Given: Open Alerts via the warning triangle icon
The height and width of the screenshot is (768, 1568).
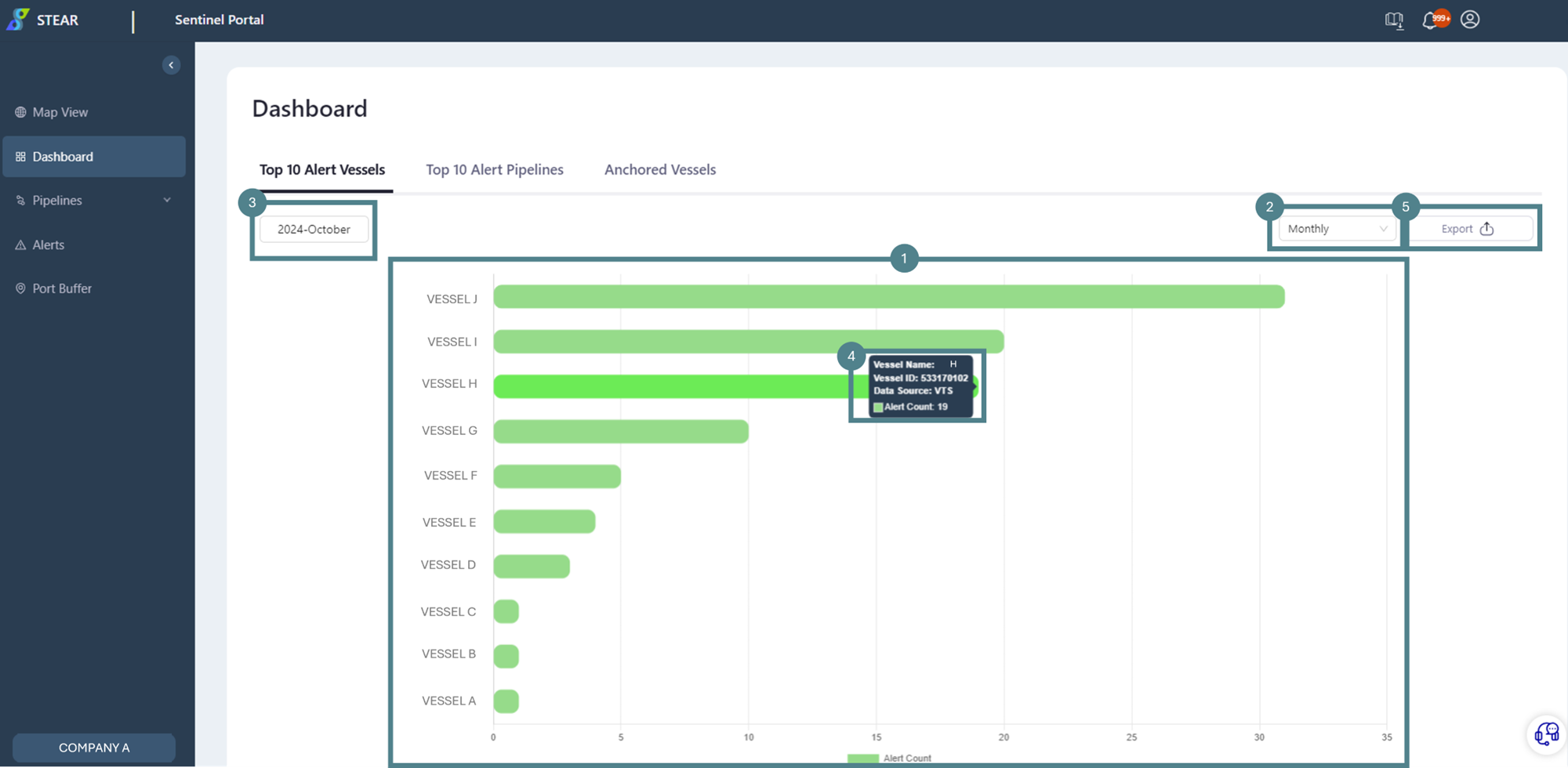Looking at the screenshot, I should pyautogui.click(x=20, y=245).
